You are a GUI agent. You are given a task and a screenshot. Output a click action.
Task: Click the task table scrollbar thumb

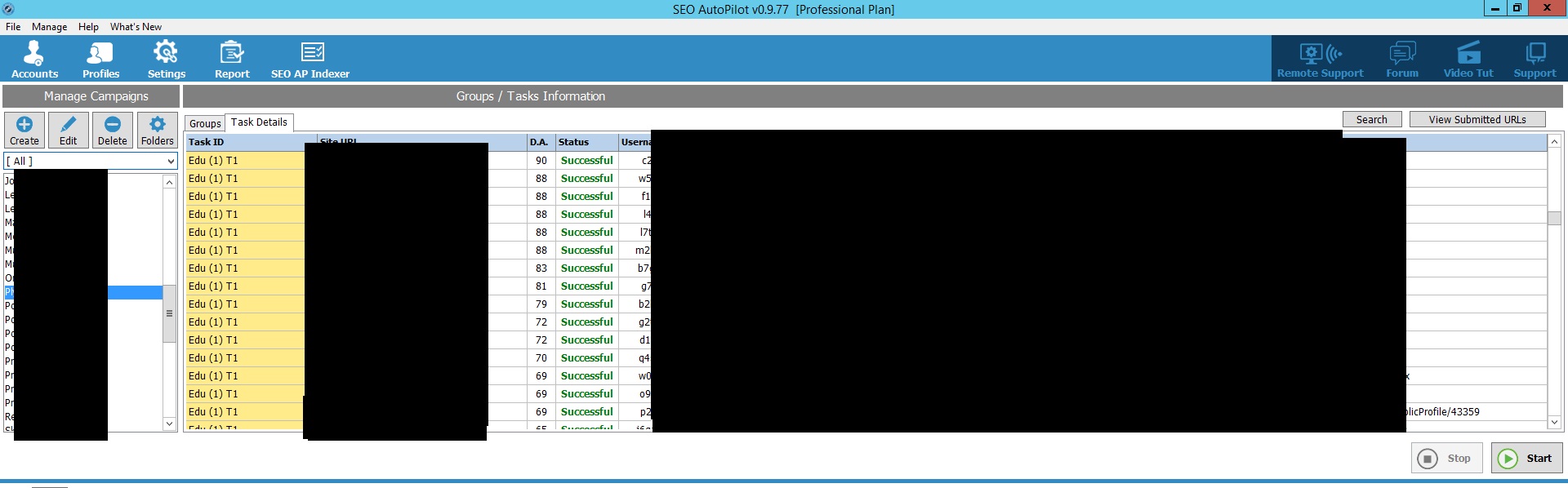coord(1554,218)
